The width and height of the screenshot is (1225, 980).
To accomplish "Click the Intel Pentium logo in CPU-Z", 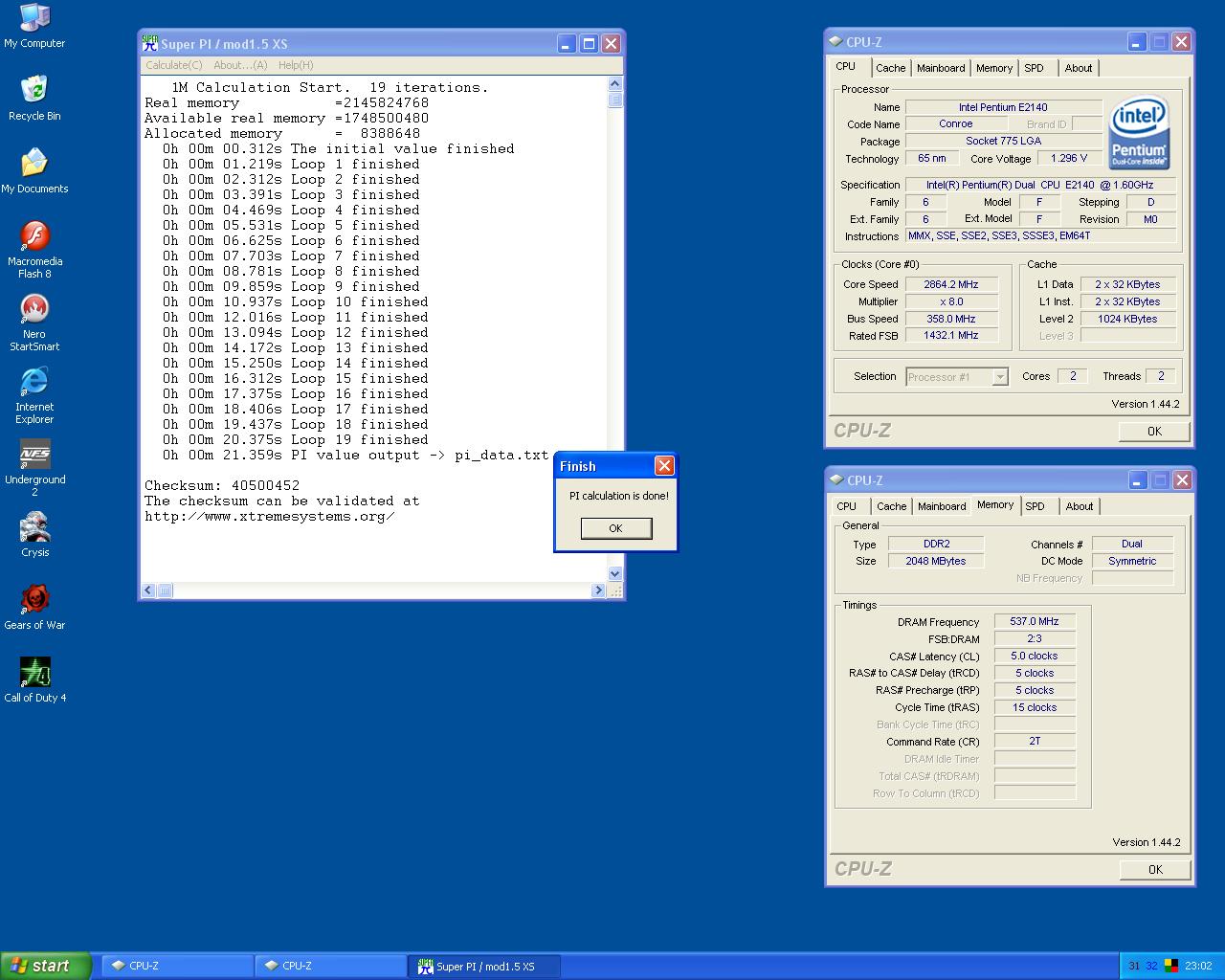I will 1139,132.
